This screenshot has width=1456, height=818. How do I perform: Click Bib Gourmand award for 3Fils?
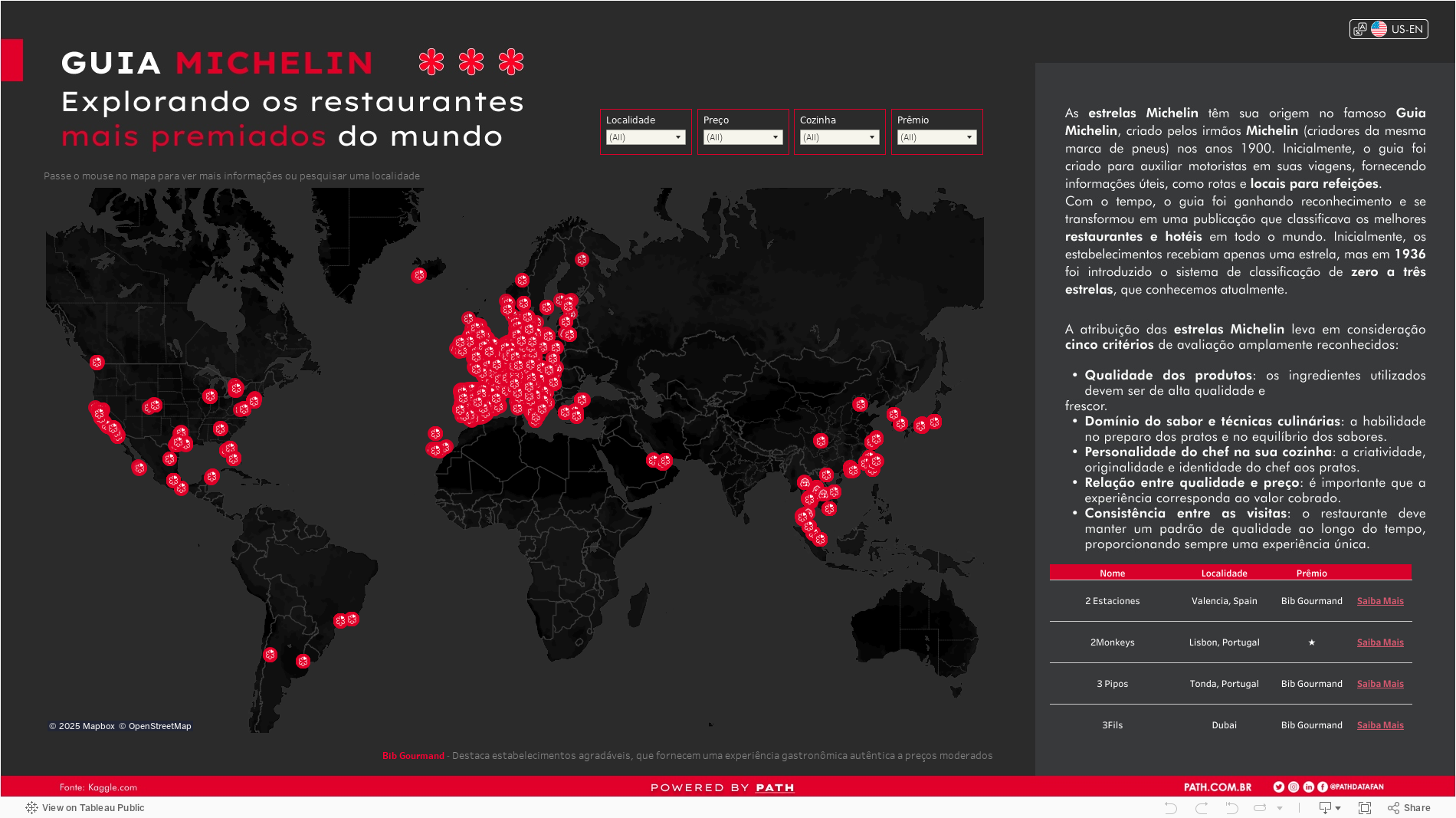point(1311,725)
